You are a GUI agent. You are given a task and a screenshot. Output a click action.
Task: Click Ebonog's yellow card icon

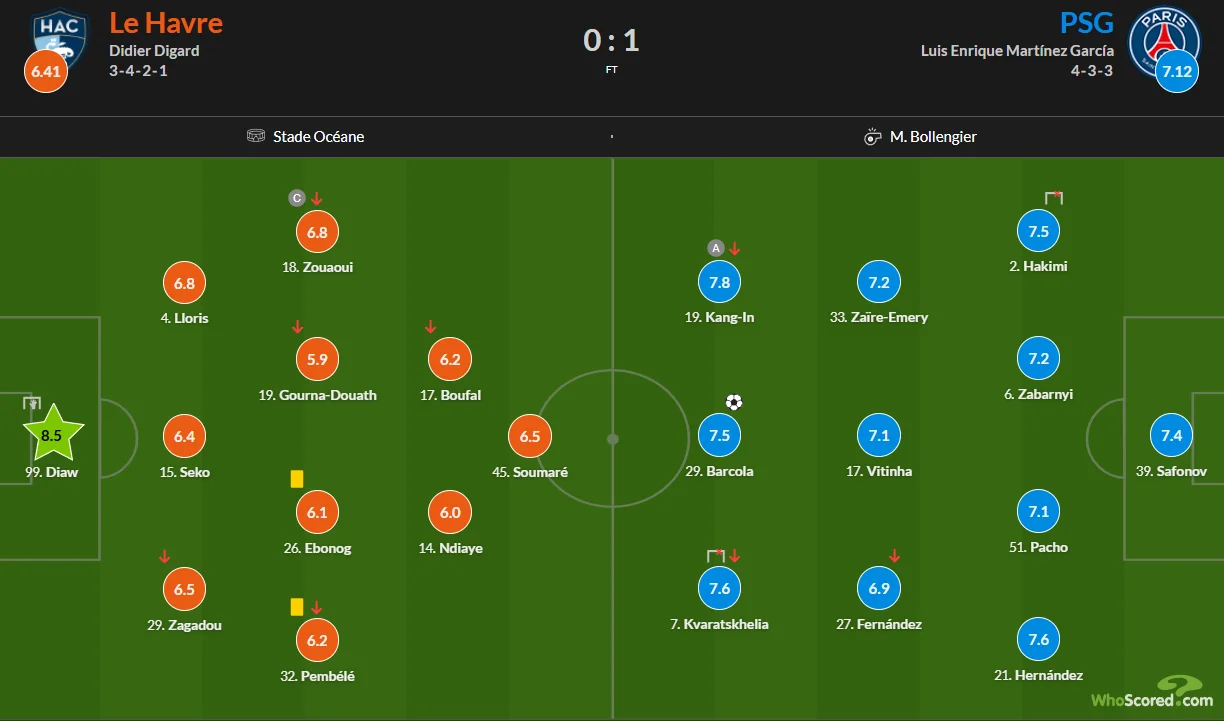coord(297,479)
